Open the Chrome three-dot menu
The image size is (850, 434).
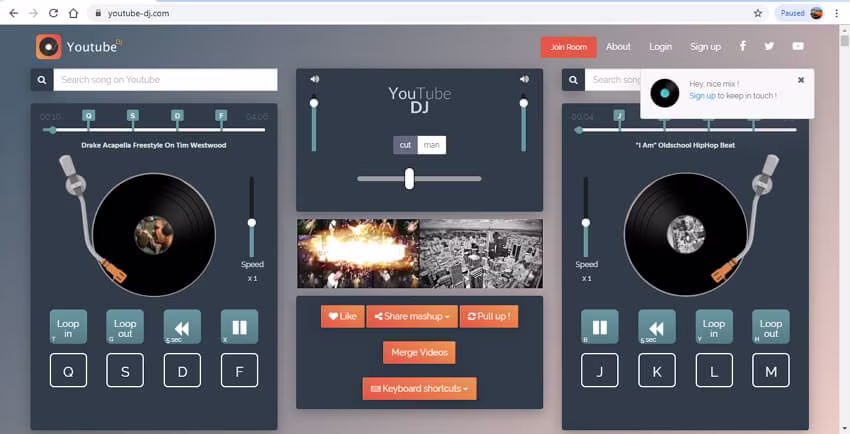point(837,13)
